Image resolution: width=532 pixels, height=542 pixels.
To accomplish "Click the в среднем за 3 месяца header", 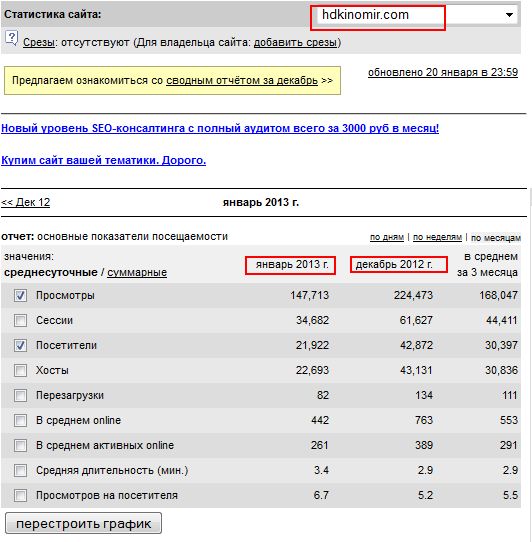I will point(487,264).
